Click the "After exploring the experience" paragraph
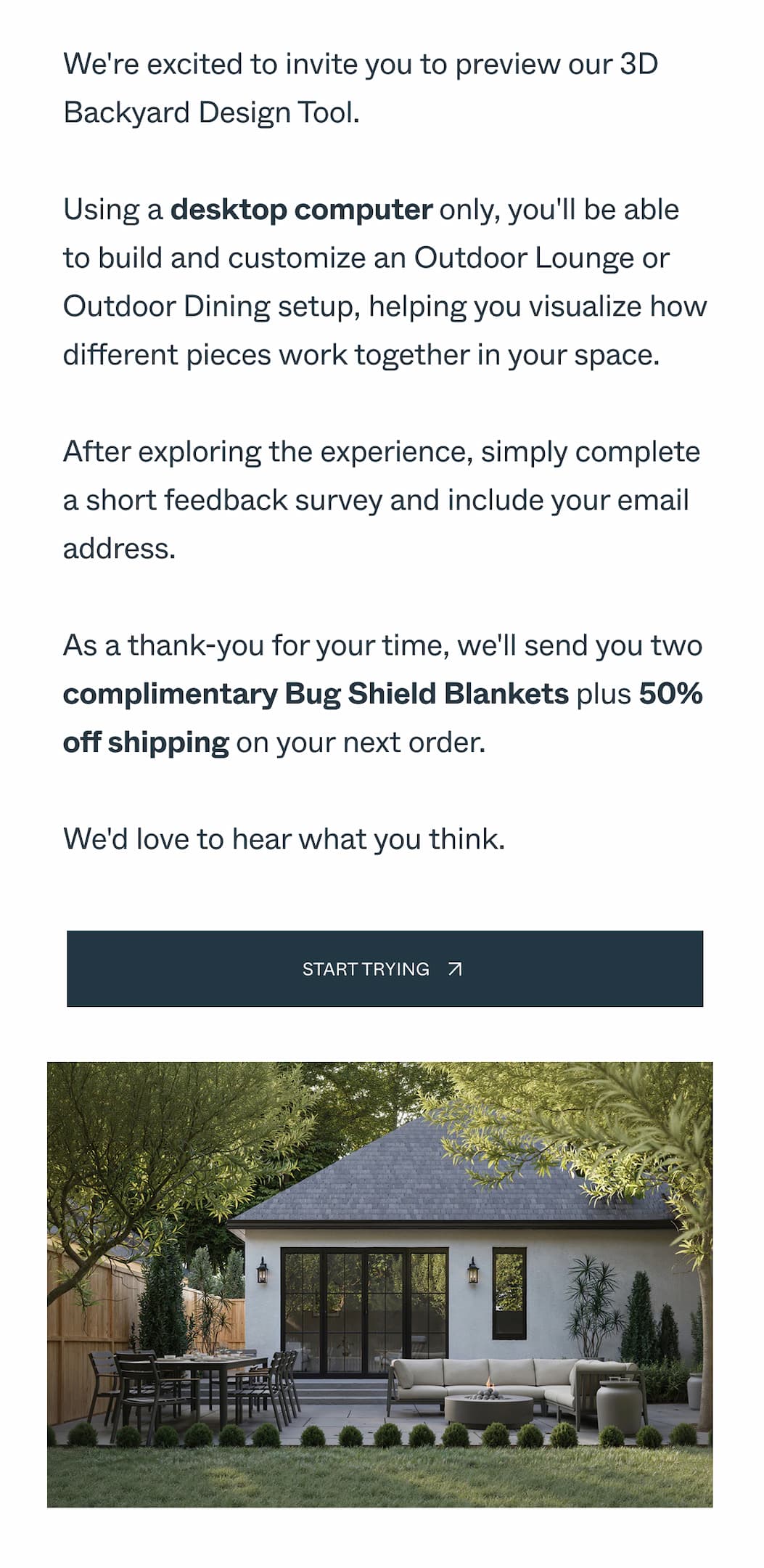The height and width of the screenshot is (1568, 764). 382,500
